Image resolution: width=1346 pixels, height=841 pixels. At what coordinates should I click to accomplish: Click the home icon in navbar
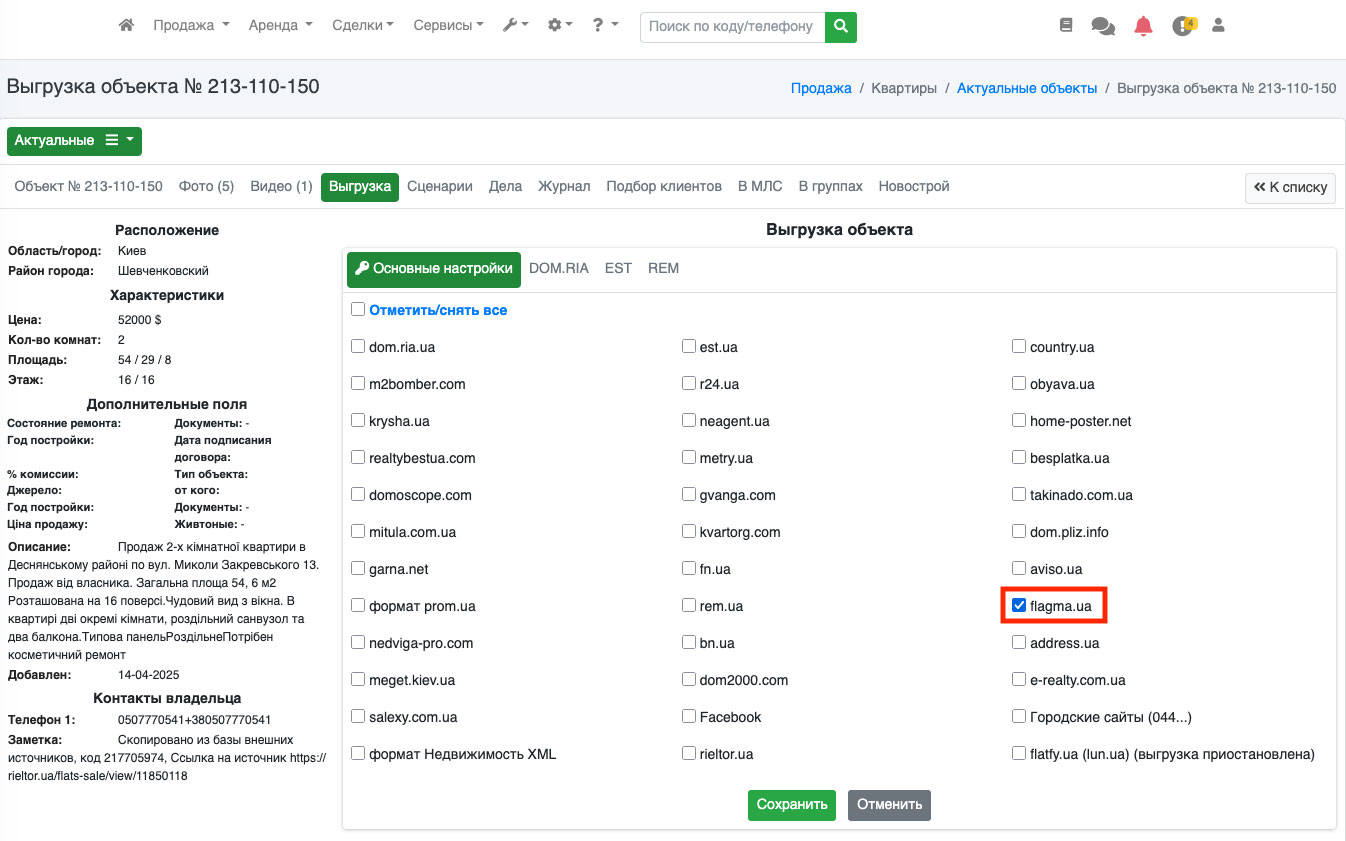click(126, 26)
